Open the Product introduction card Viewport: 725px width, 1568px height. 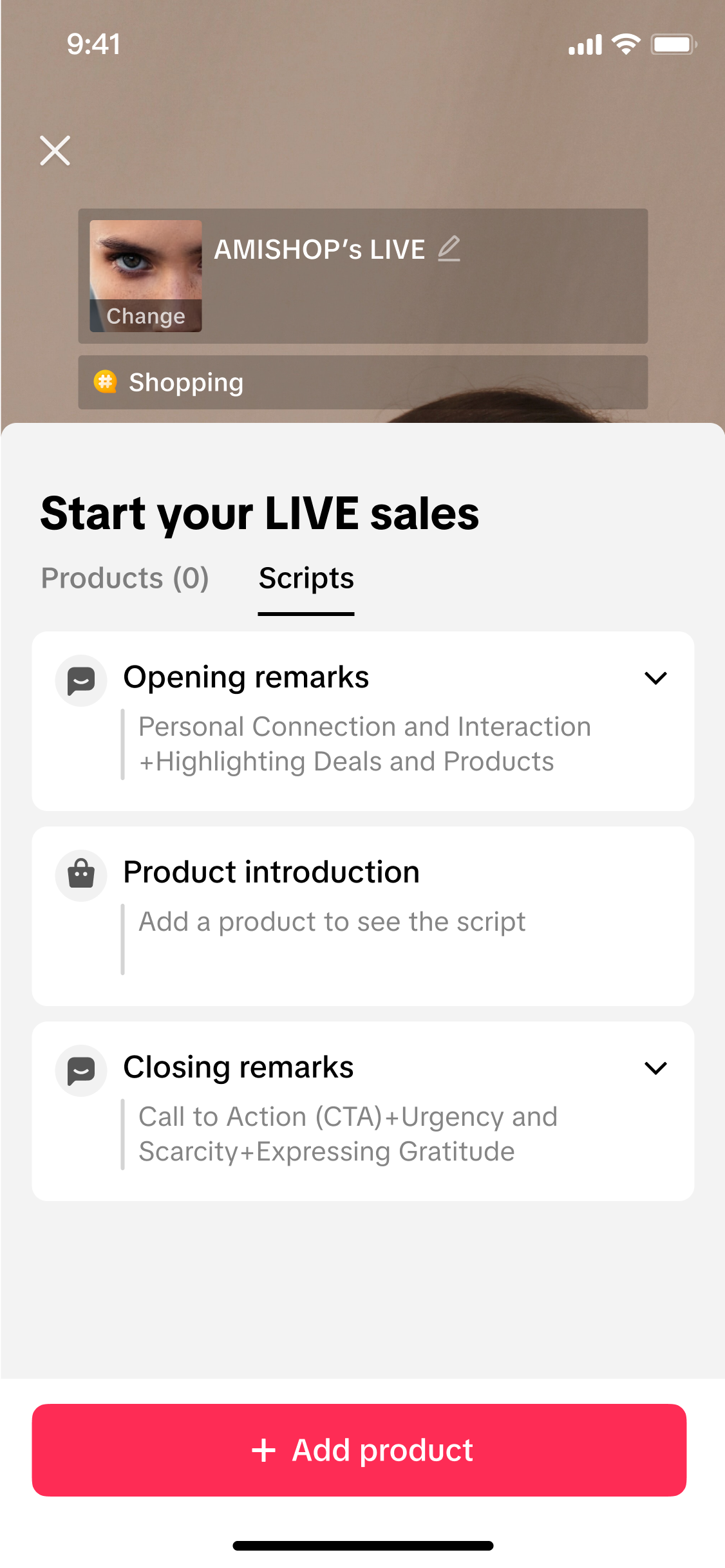click(x=362, y=915)
